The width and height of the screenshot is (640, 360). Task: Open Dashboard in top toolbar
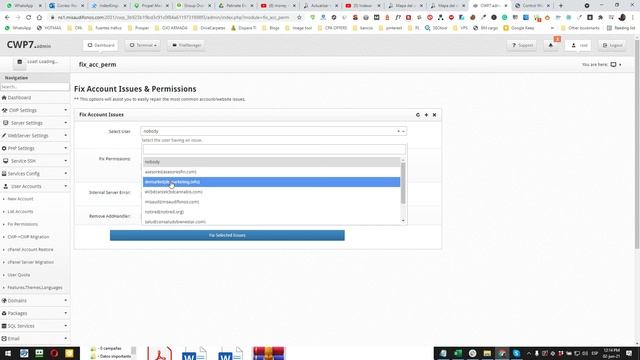[101, 45]
